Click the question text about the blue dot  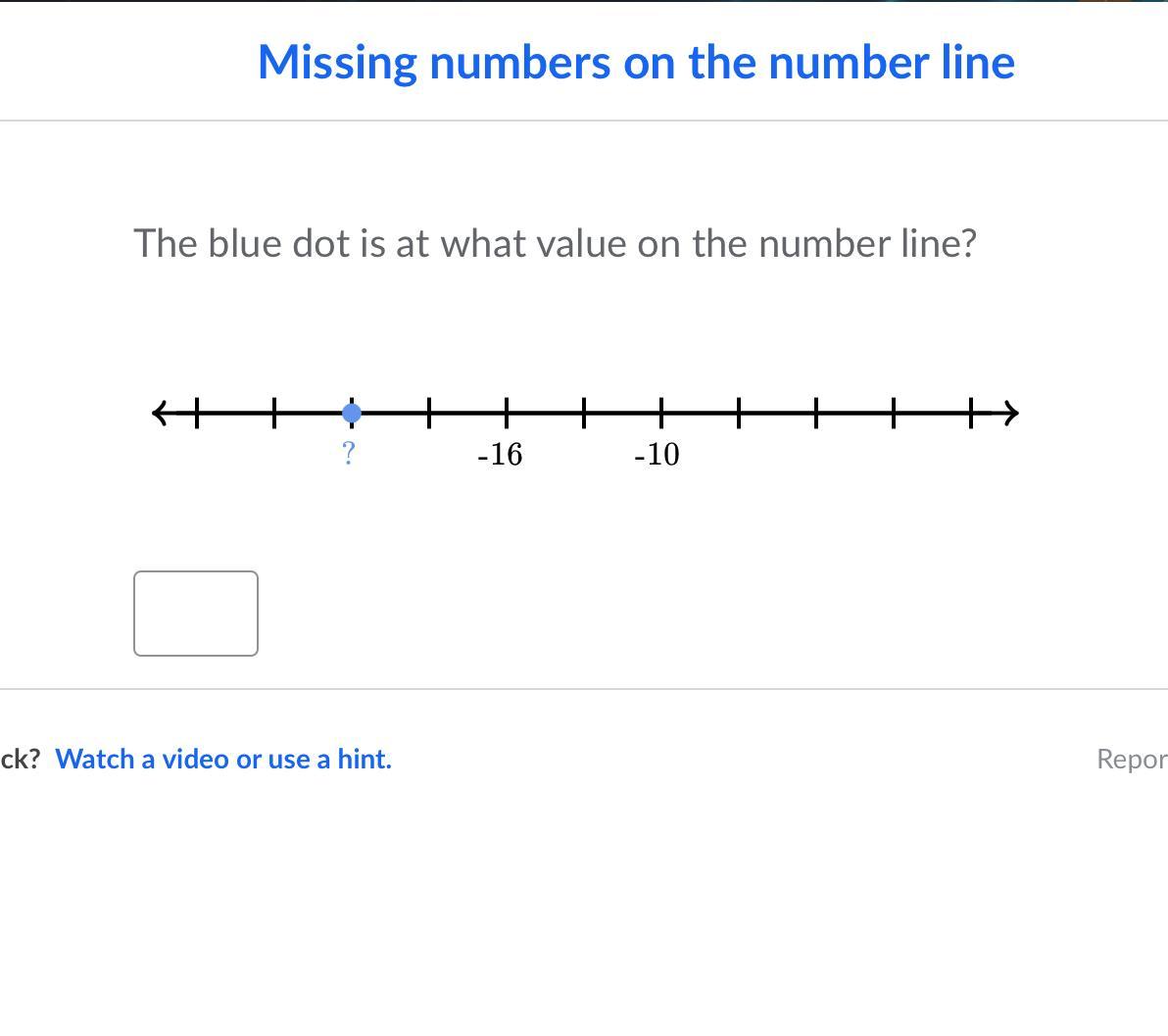coord(555,243)
